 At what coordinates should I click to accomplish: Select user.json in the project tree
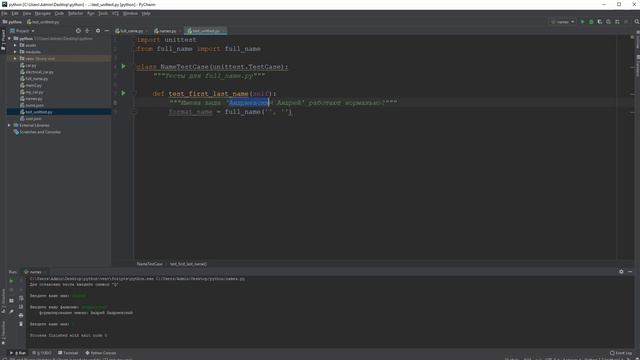coord(31,118)
